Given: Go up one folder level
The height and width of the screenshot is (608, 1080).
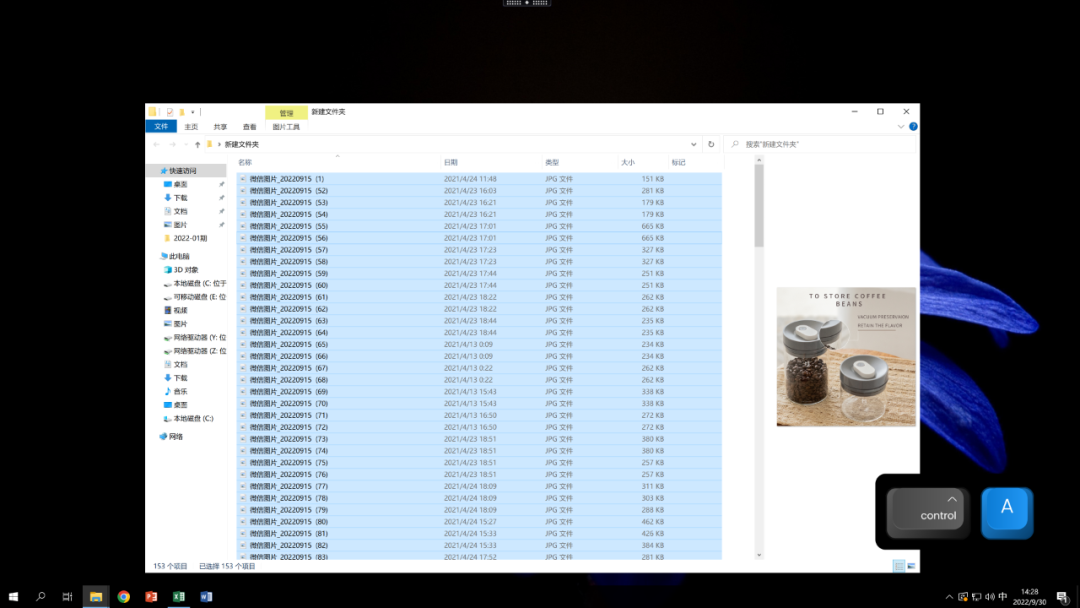Looking at the screenshot, I should 197,144.
